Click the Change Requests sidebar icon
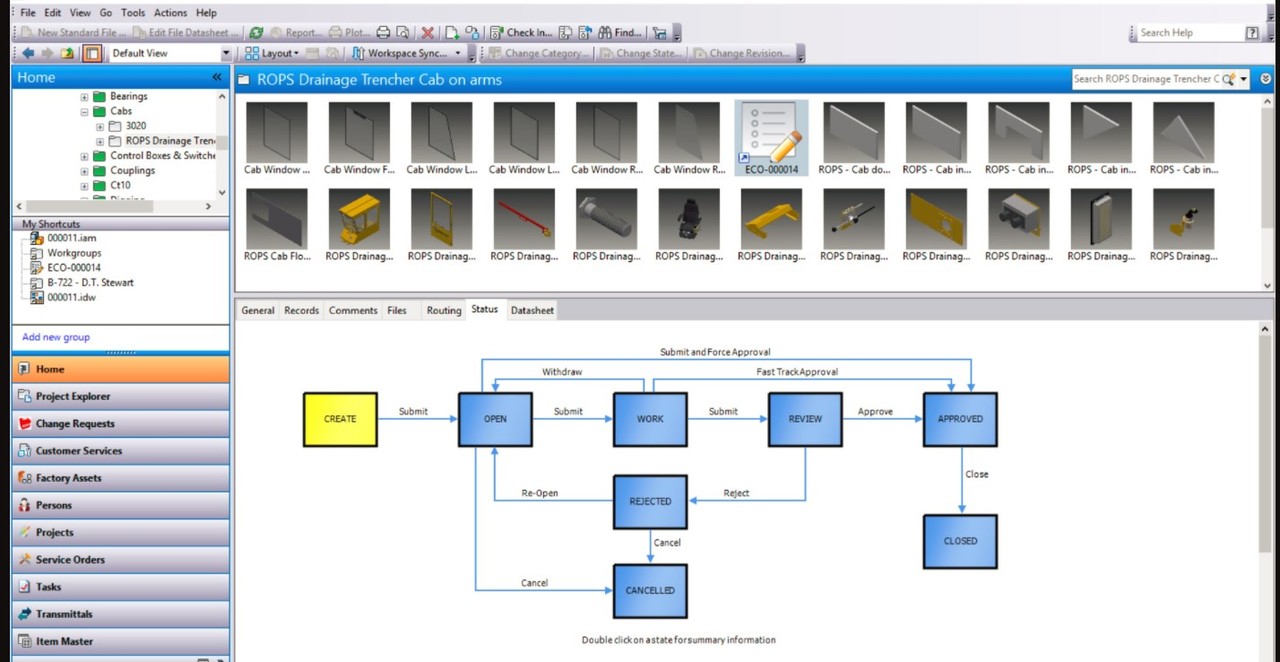Viewport: 1280px width, 662px height. (25, 423)
